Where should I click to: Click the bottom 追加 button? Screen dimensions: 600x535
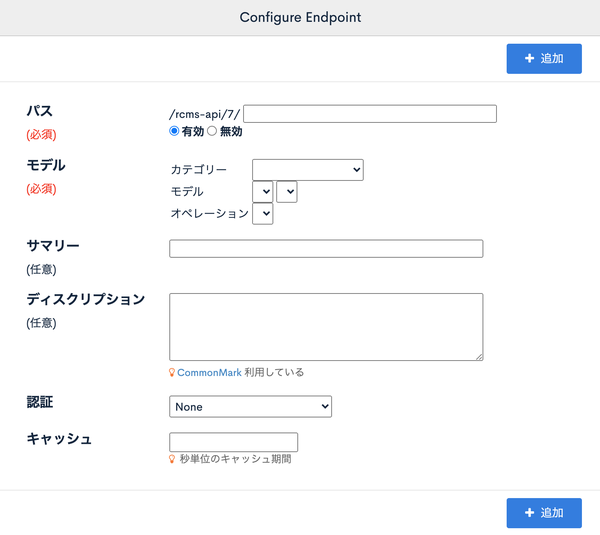click(544, 512)
